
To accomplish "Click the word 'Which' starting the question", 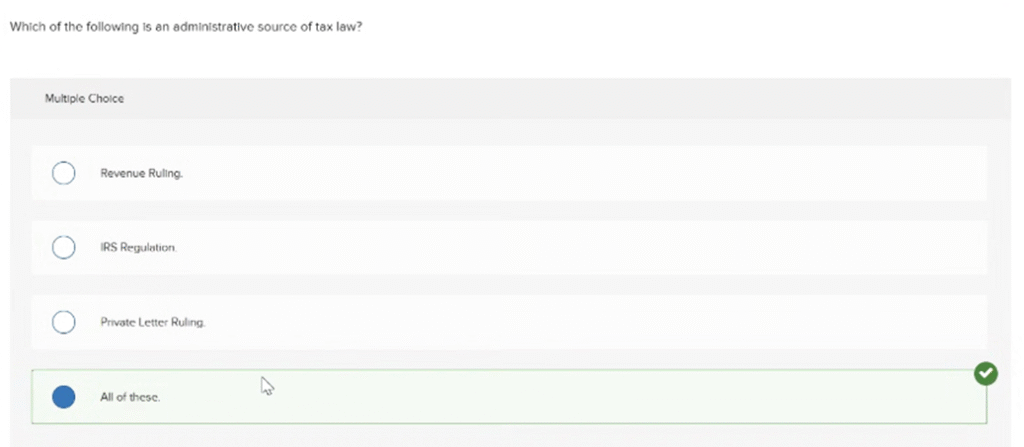I will [x=24, y=28].
